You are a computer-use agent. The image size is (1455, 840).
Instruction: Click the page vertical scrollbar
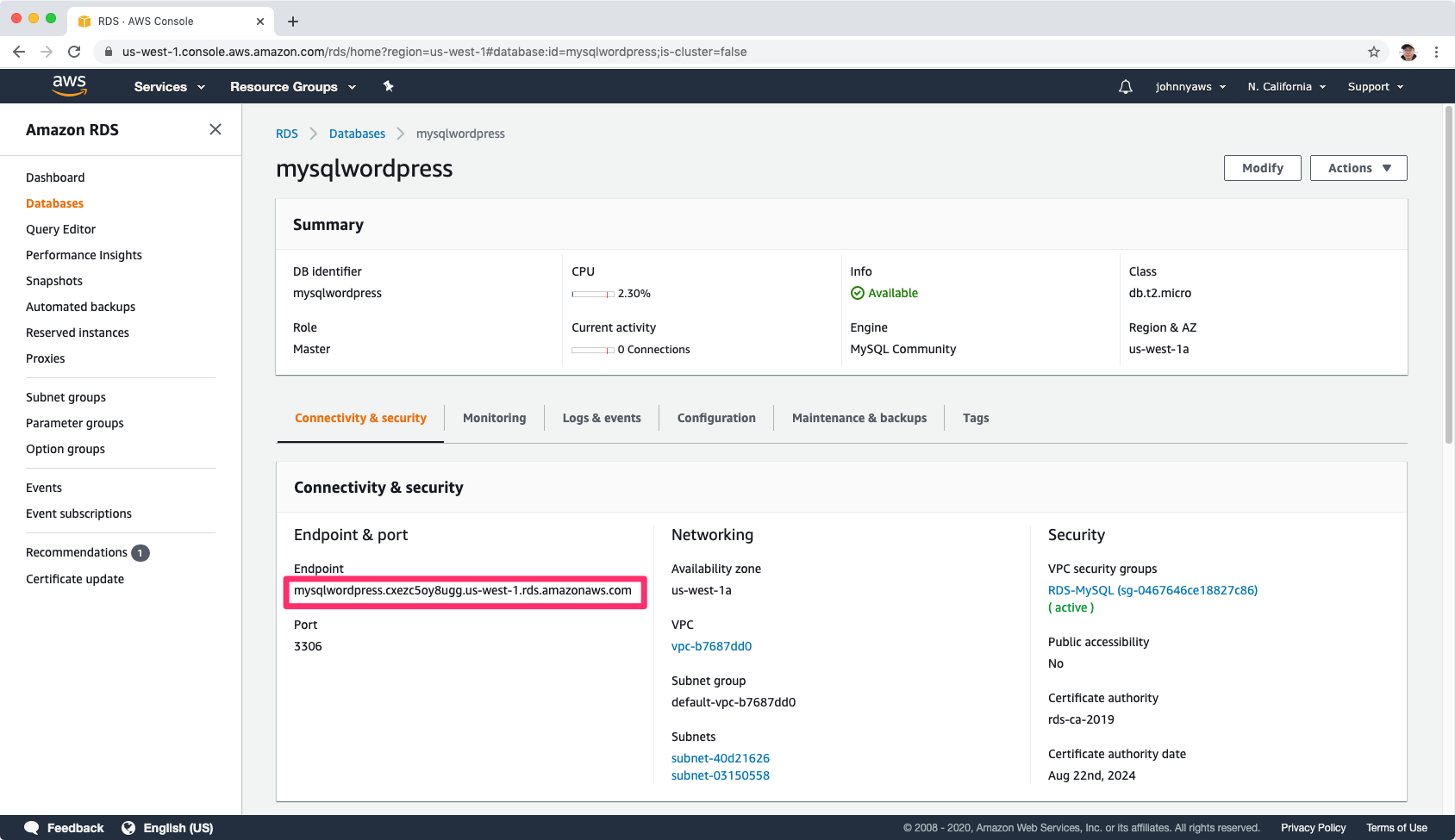click(1449, 276)
